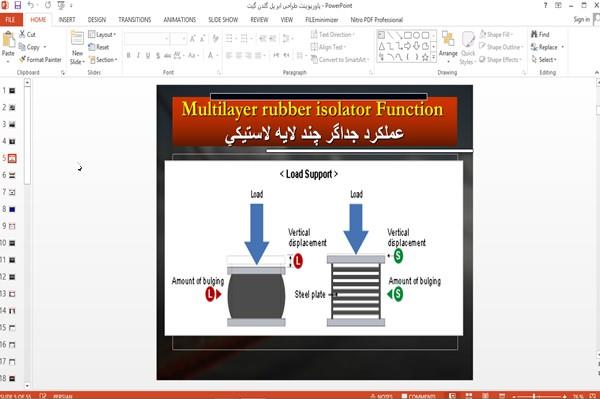600x399 pixels.
Task: Select the text box shape in gallery
Action: point(381,35)
